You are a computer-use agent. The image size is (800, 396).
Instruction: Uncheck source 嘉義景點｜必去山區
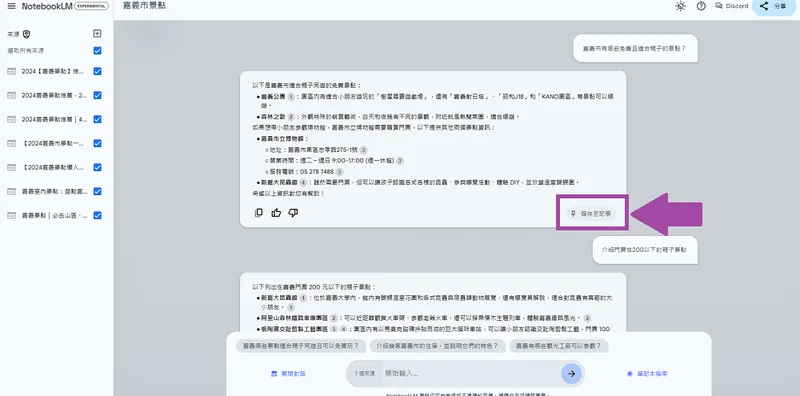point(97,215)
